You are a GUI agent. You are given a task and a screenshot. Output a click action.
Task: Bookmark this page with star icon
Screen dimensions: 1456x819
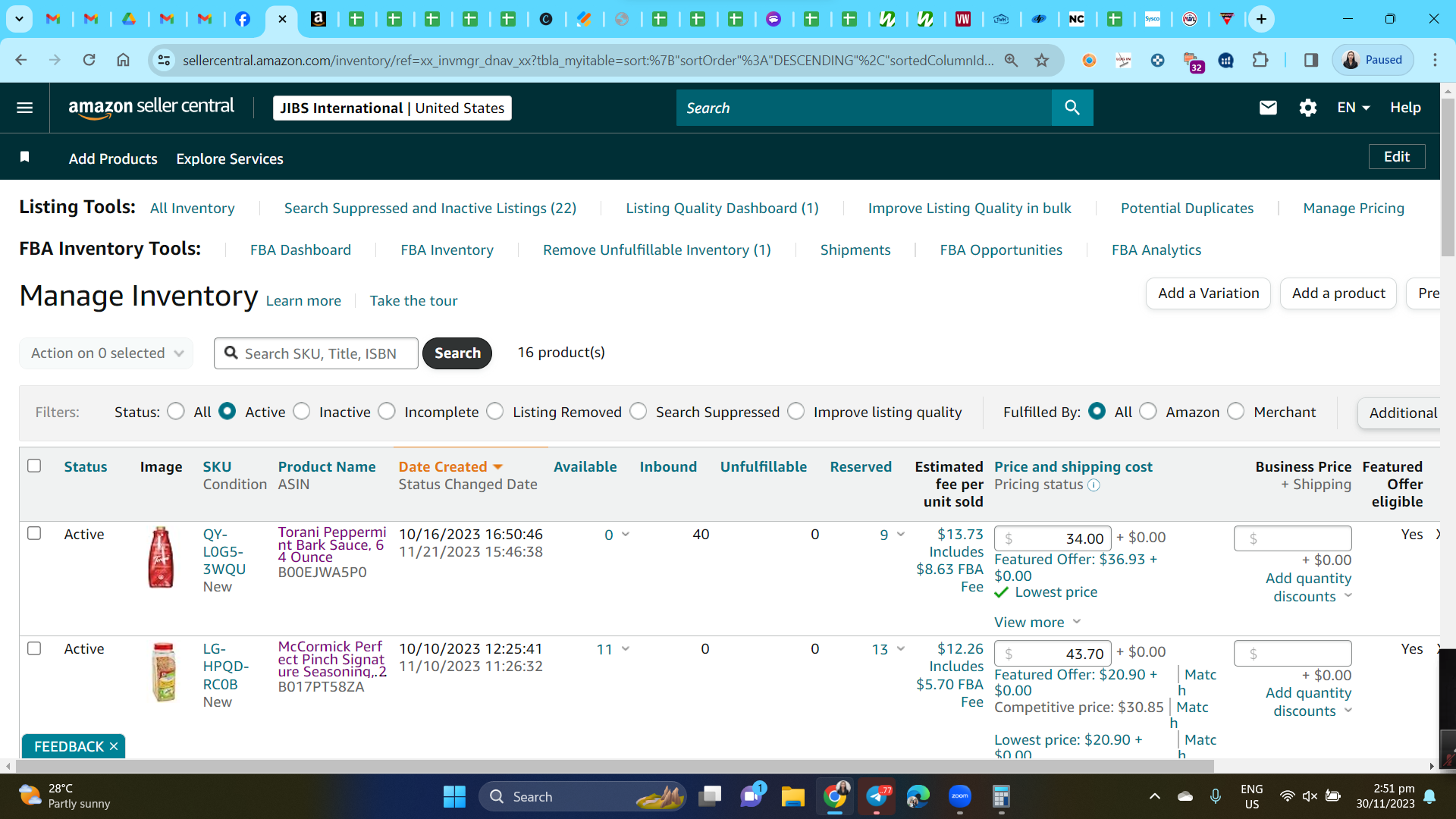pos(1041,60)
